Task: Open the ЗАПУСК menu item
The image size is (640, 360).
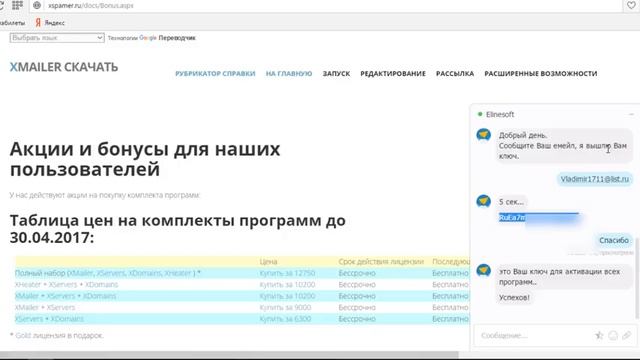Action: (x=336, y=73)
